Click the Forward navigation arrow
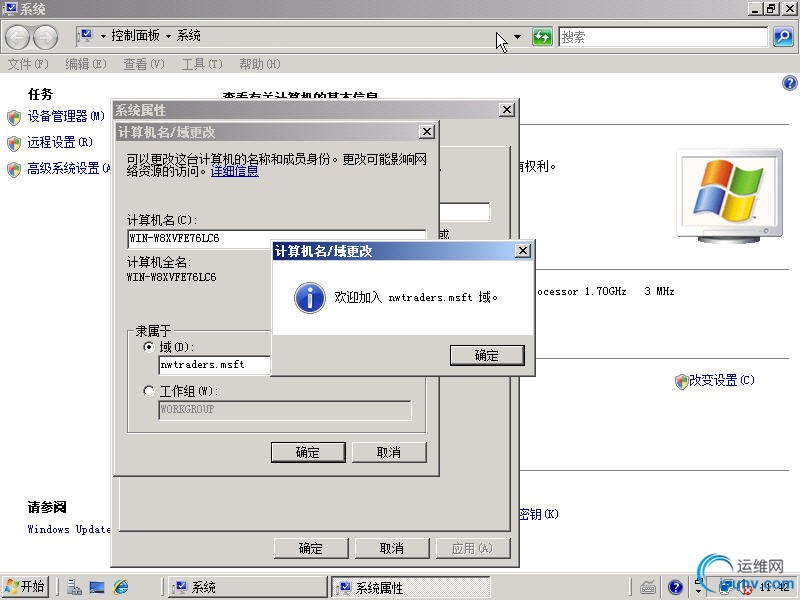This screenshot has width=800, height=600. coord(46,37)
